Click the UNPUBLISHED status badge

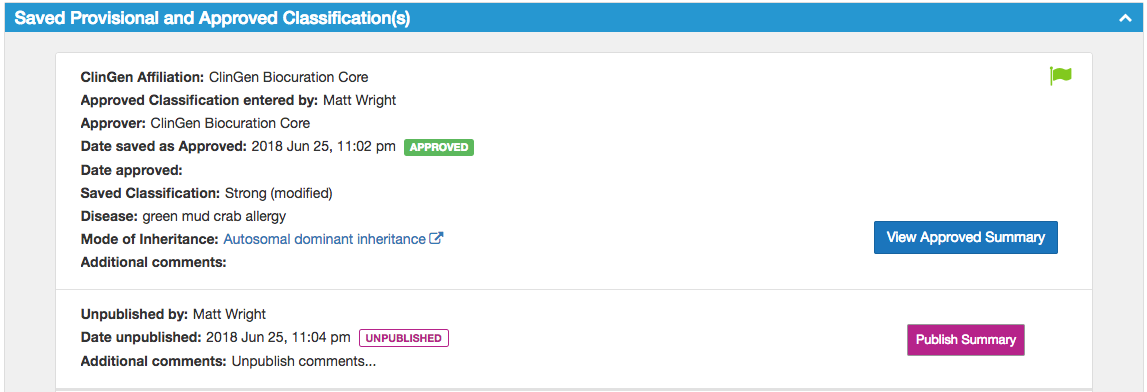click(x=403, y=338)
